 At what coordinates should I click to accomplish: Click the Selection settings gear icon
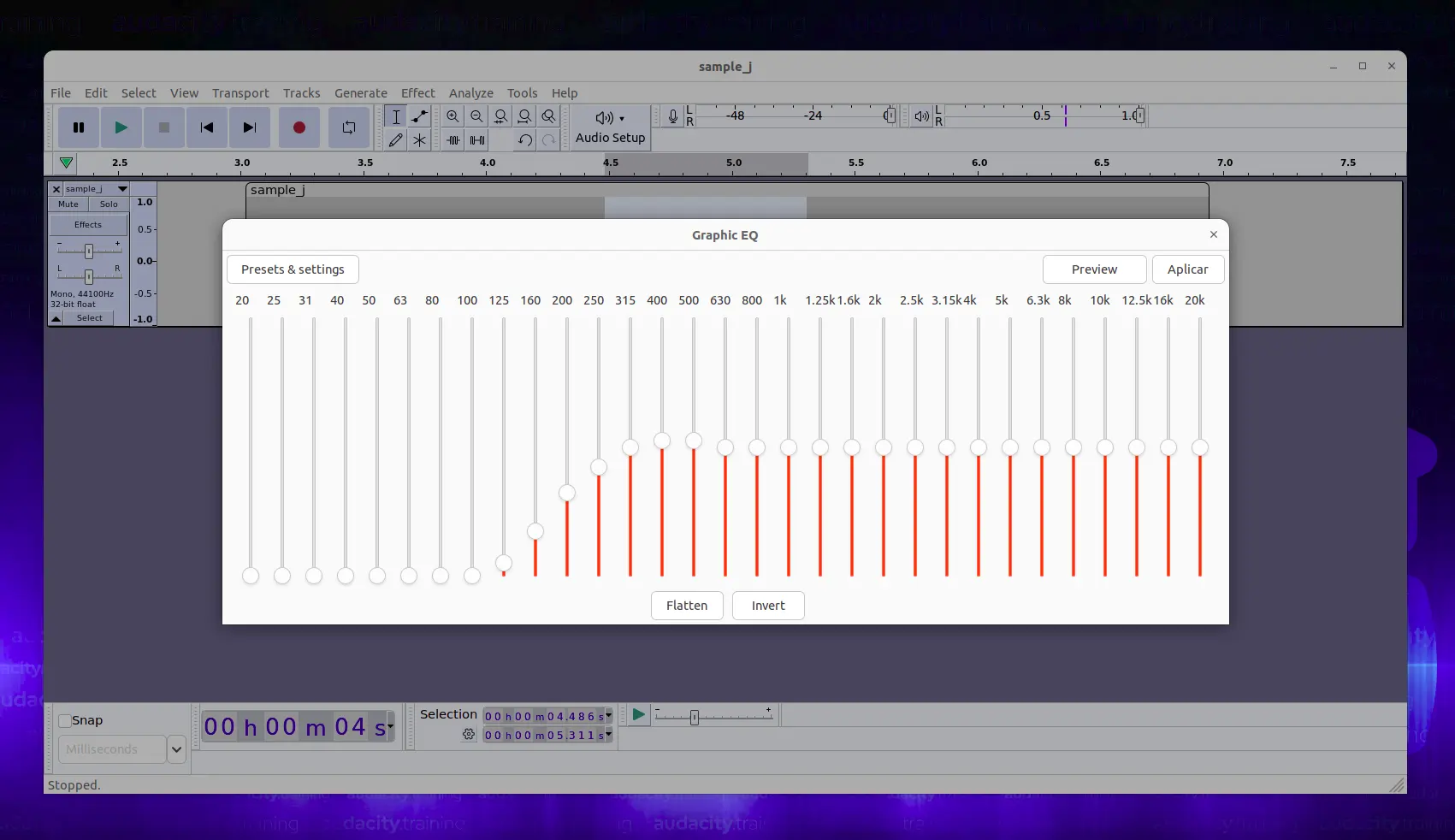tap(469, 735)
